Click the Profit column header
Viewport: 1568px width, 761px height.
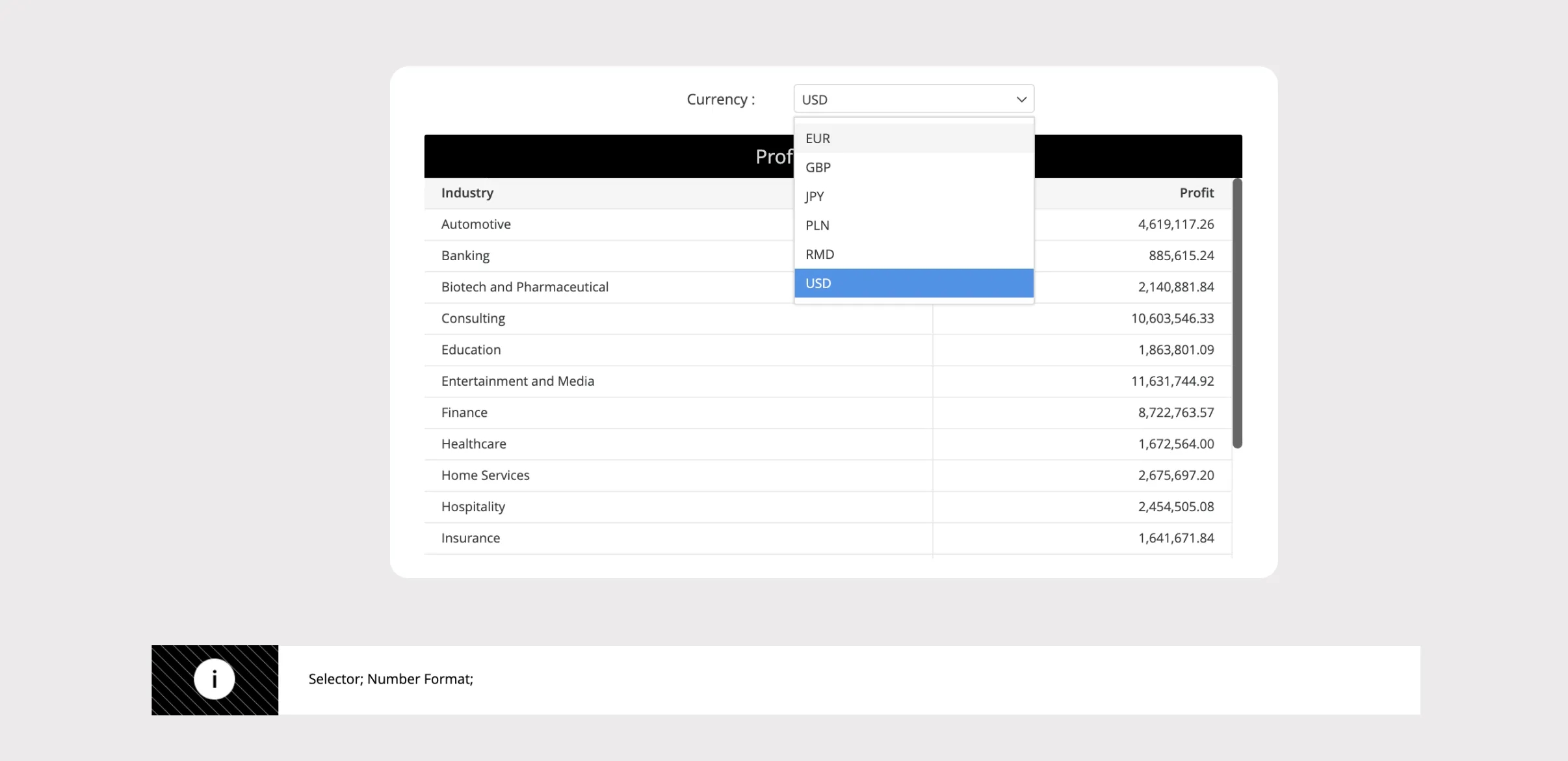coord(1197,193)
